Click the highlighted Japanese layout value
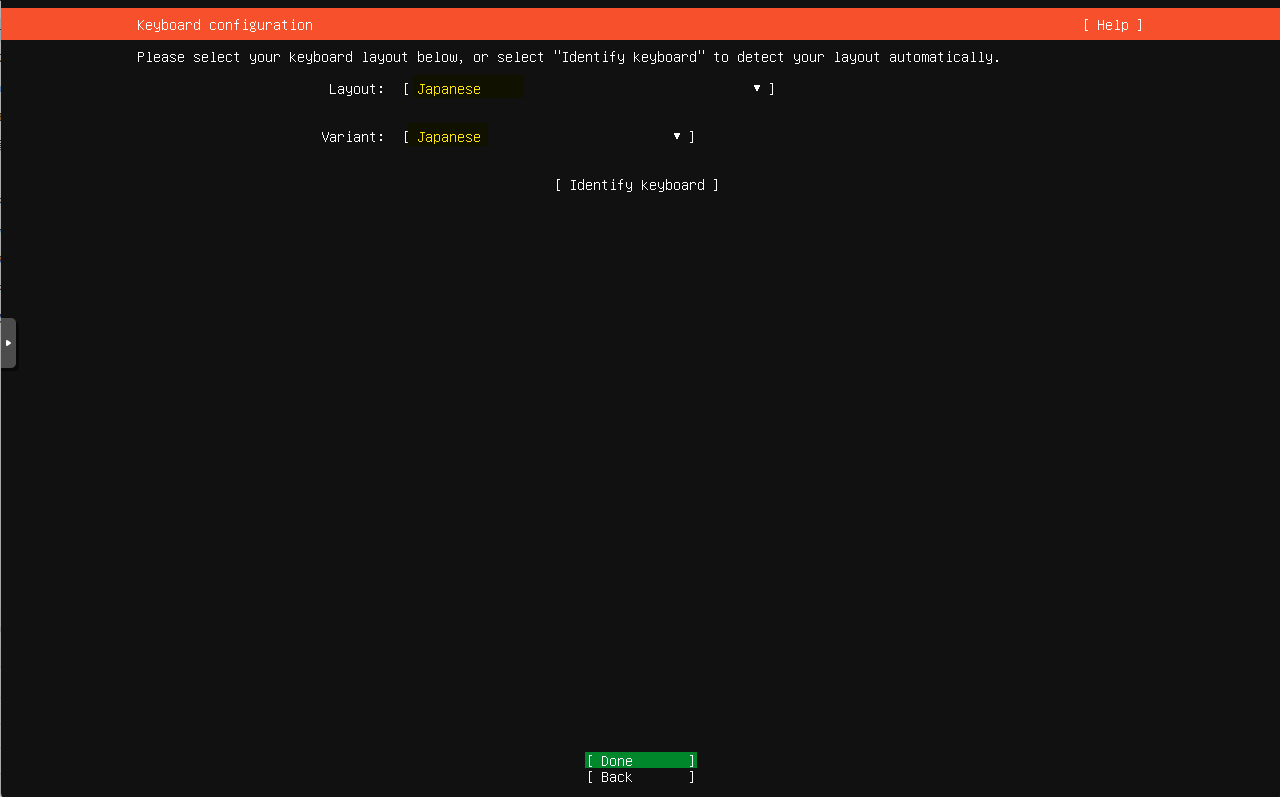Screen dimensions: 1280x797 [x=448, y=88]
